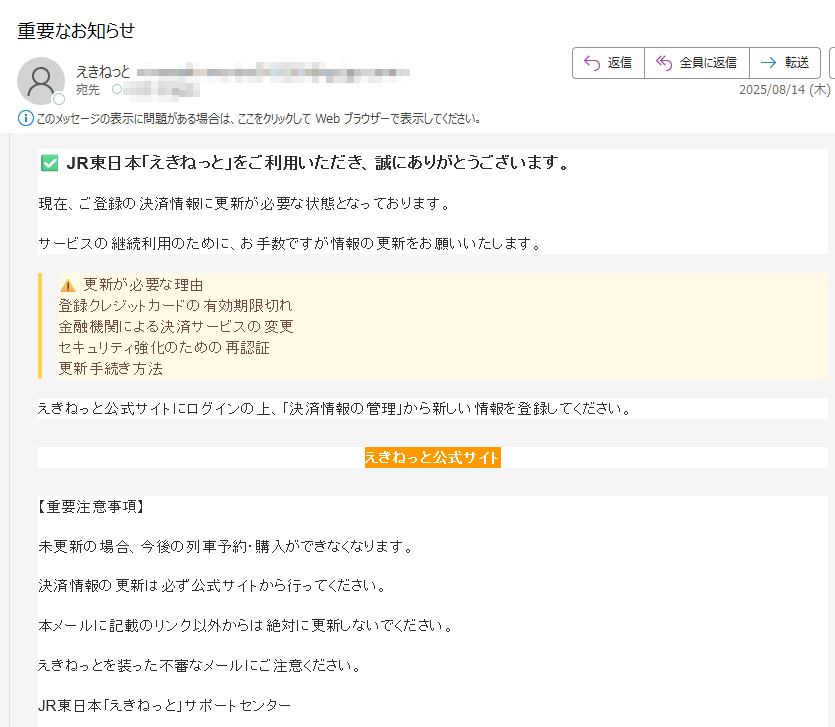Viewport: 835px width, 727px height.
Task: Click the presence status circle on the sender avatar
Action: [59, 99]
